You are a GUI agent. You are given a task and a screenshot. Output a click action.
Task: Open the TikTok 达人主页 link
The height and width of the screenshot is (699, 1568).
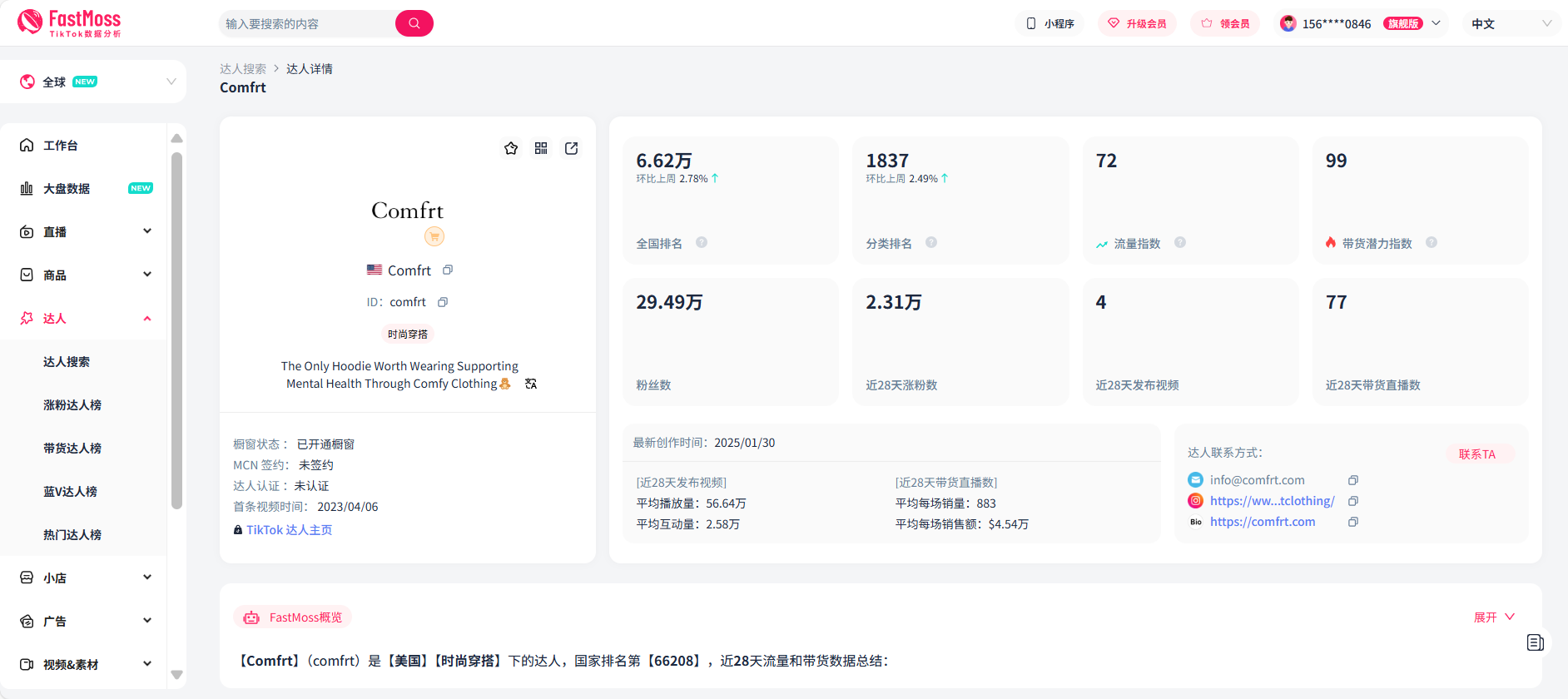tap(289, 530)
